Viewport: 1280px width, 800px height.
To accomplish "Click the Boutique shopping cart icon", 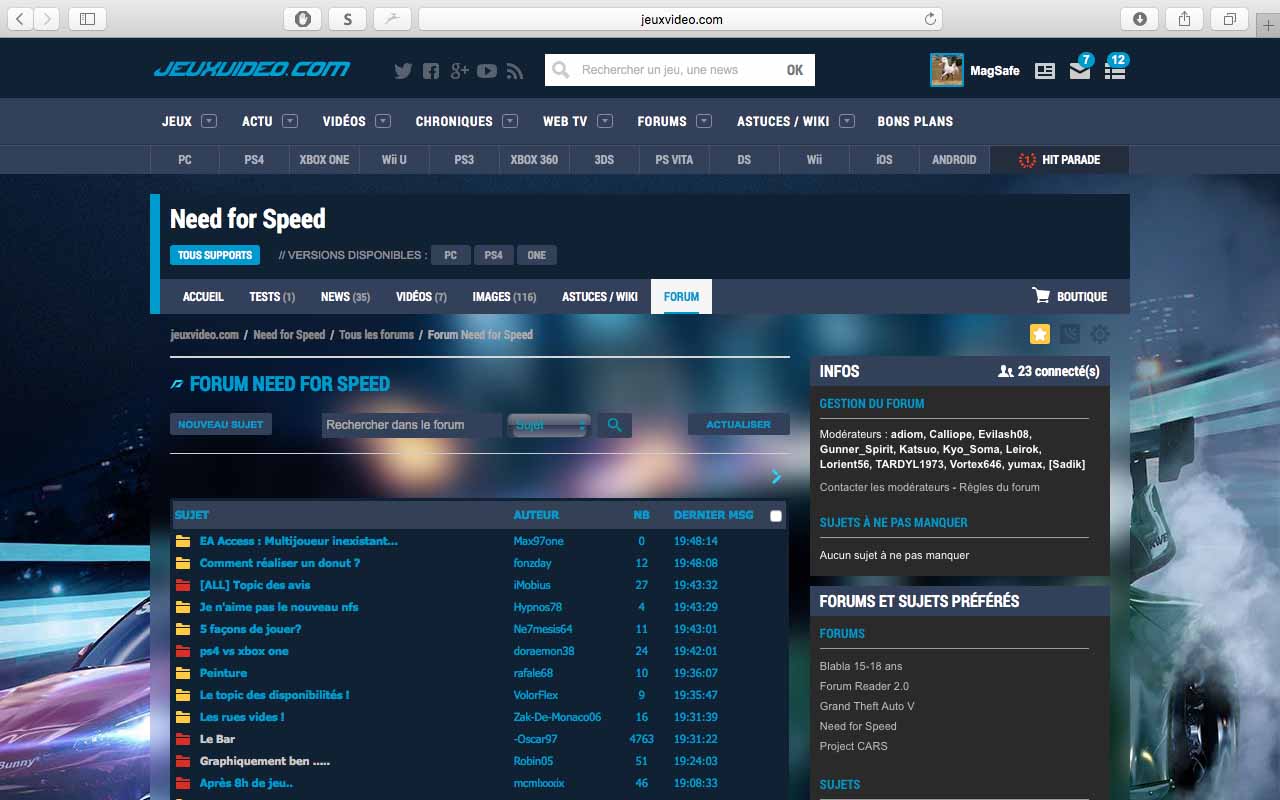I will [1041, 296].
